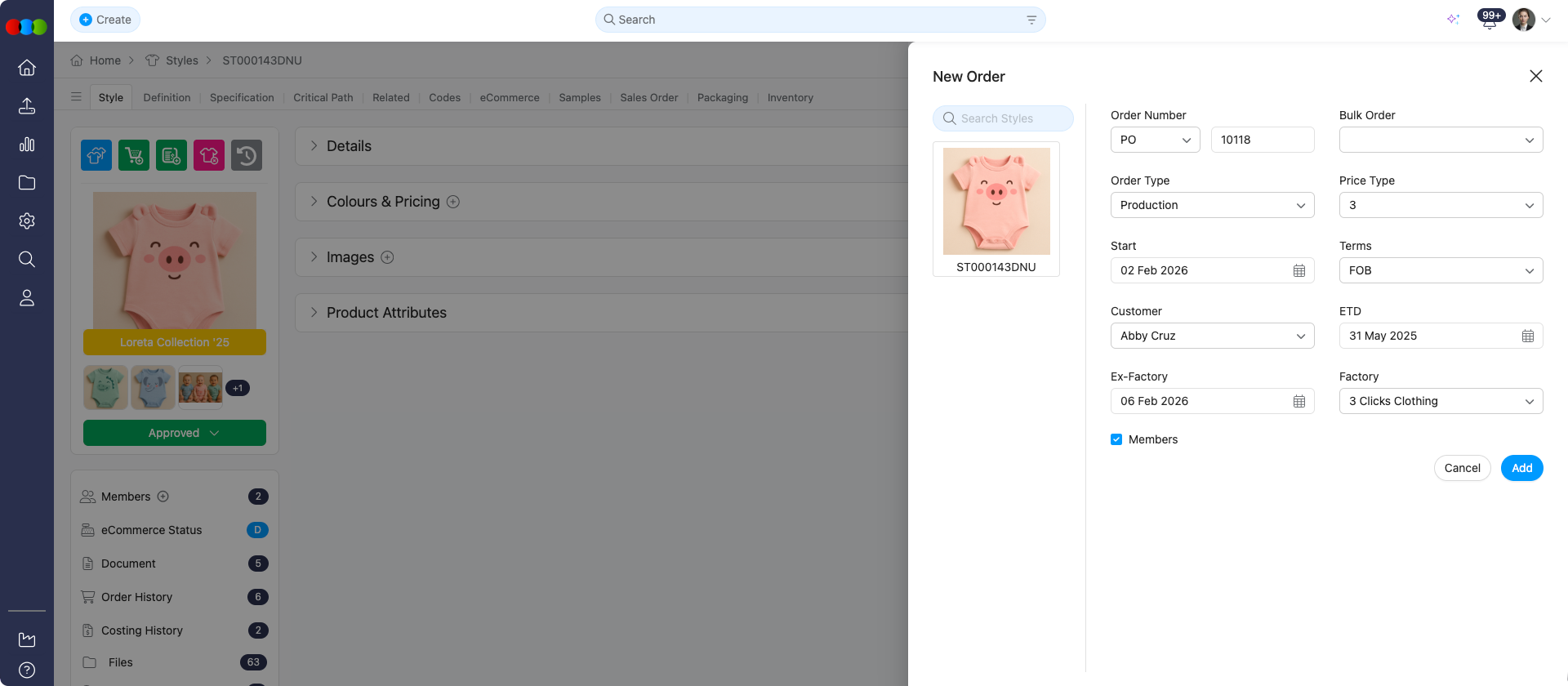The height and width of the screenshot is (686, 1568).
Task: Open the PO order number prefix dropdown
Action: click(1156, 140)
